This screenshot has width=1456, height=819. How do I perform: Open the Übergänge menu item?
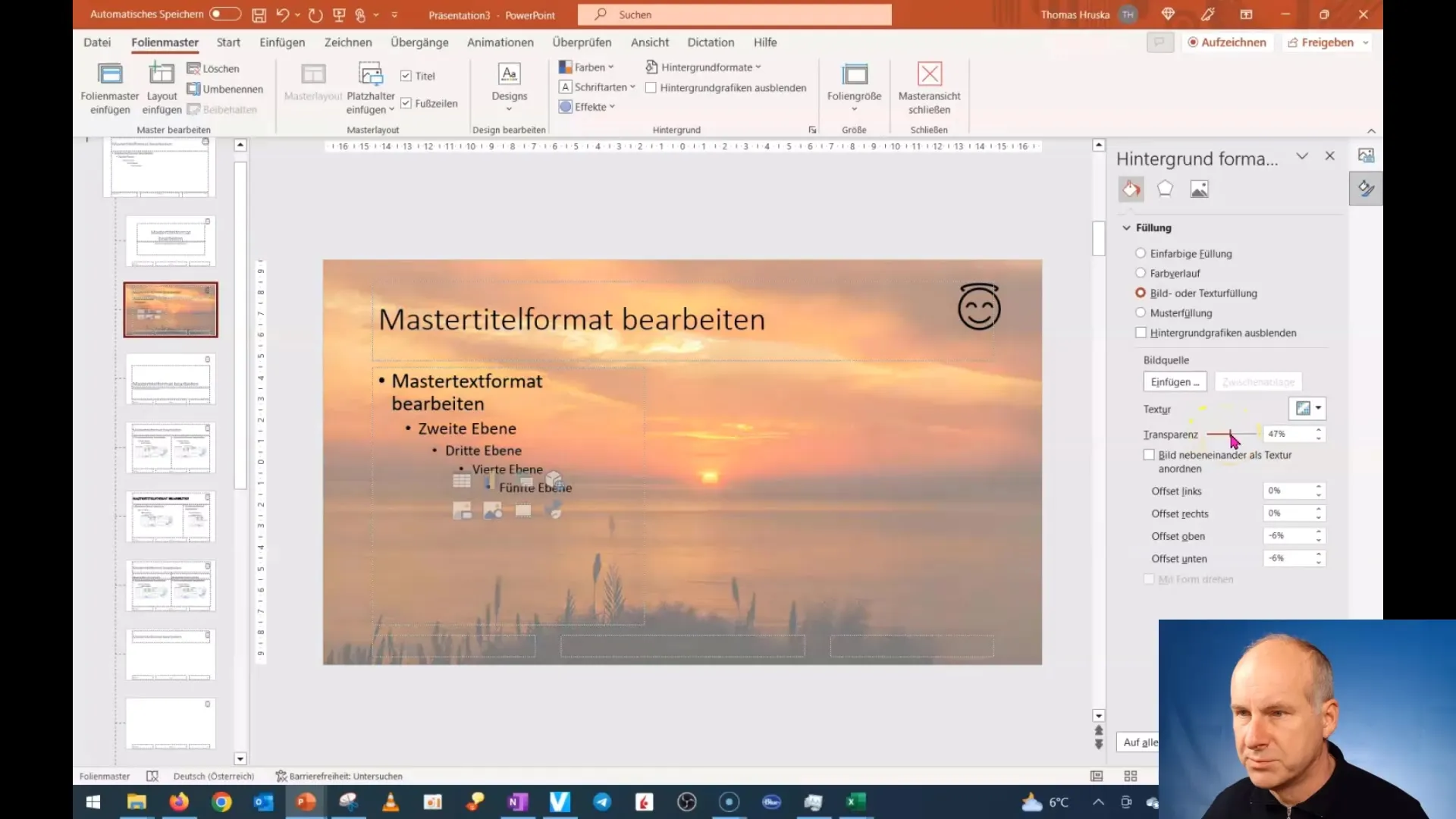tap(419, 42)
